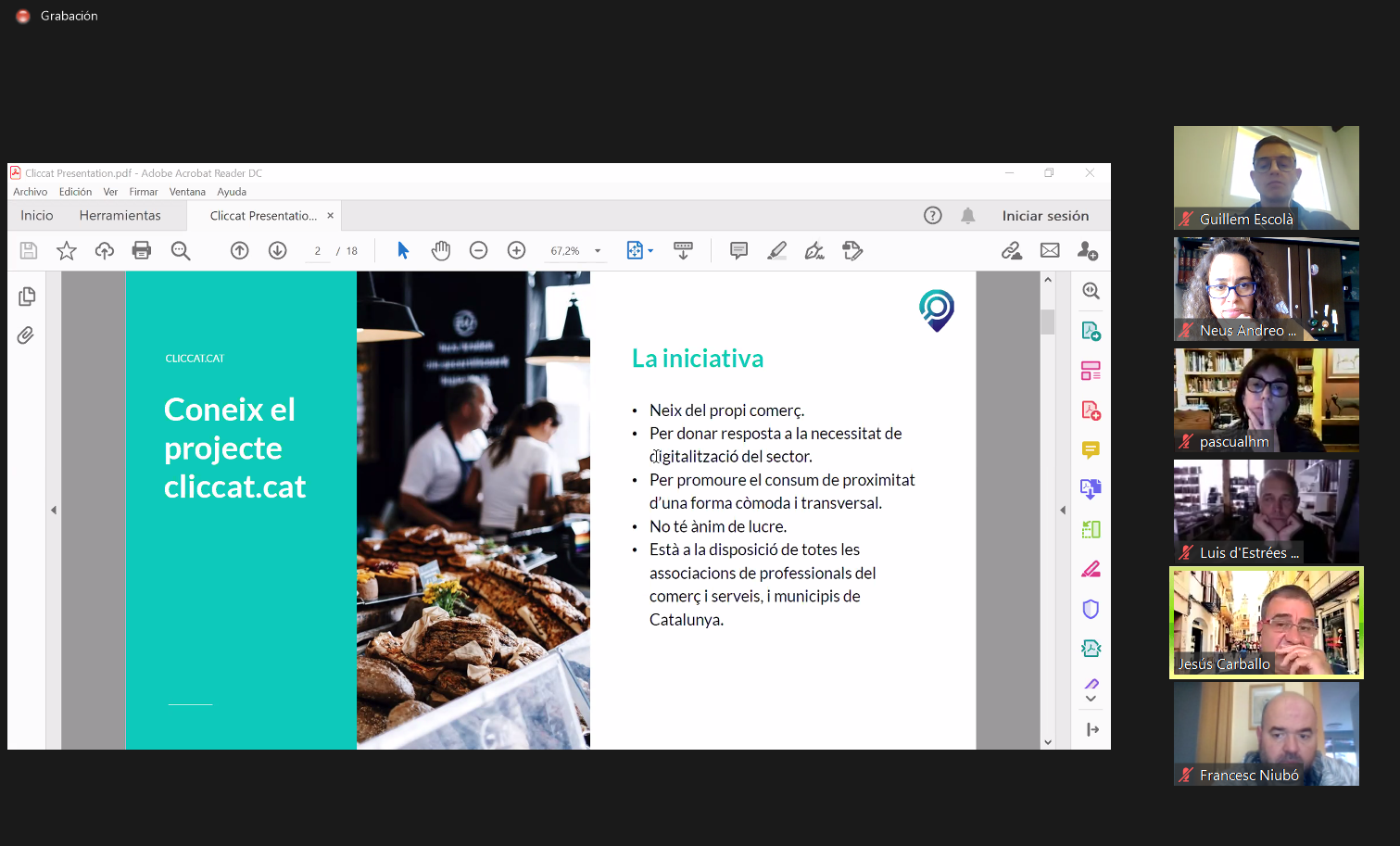The image size is (1400, 846).
Task: Click the 'La iniciativa' slide heading
Action: click(x=698, y=359)
